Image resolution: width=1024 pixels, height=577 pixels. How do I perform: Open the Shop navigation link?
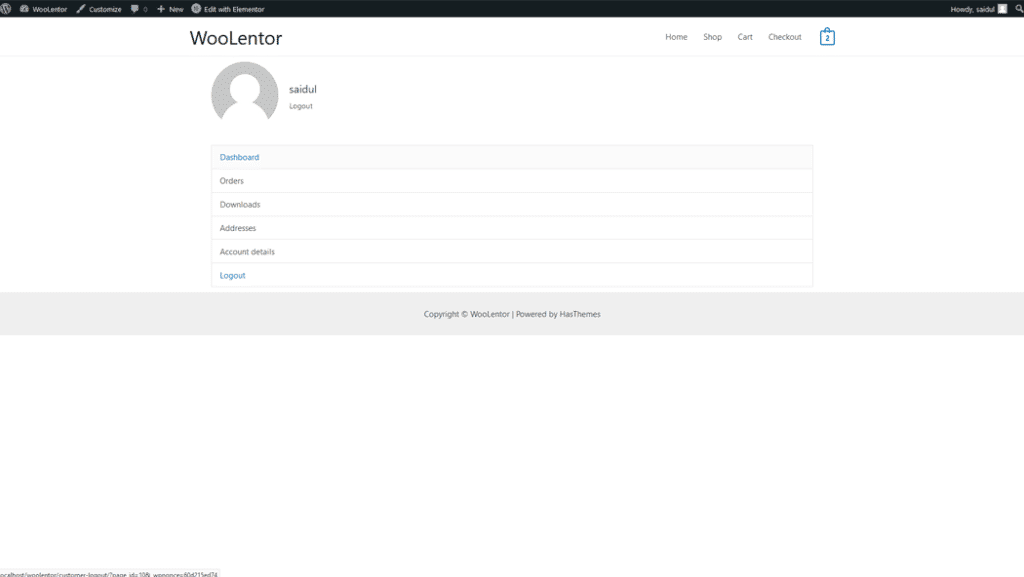click(712, 37)
